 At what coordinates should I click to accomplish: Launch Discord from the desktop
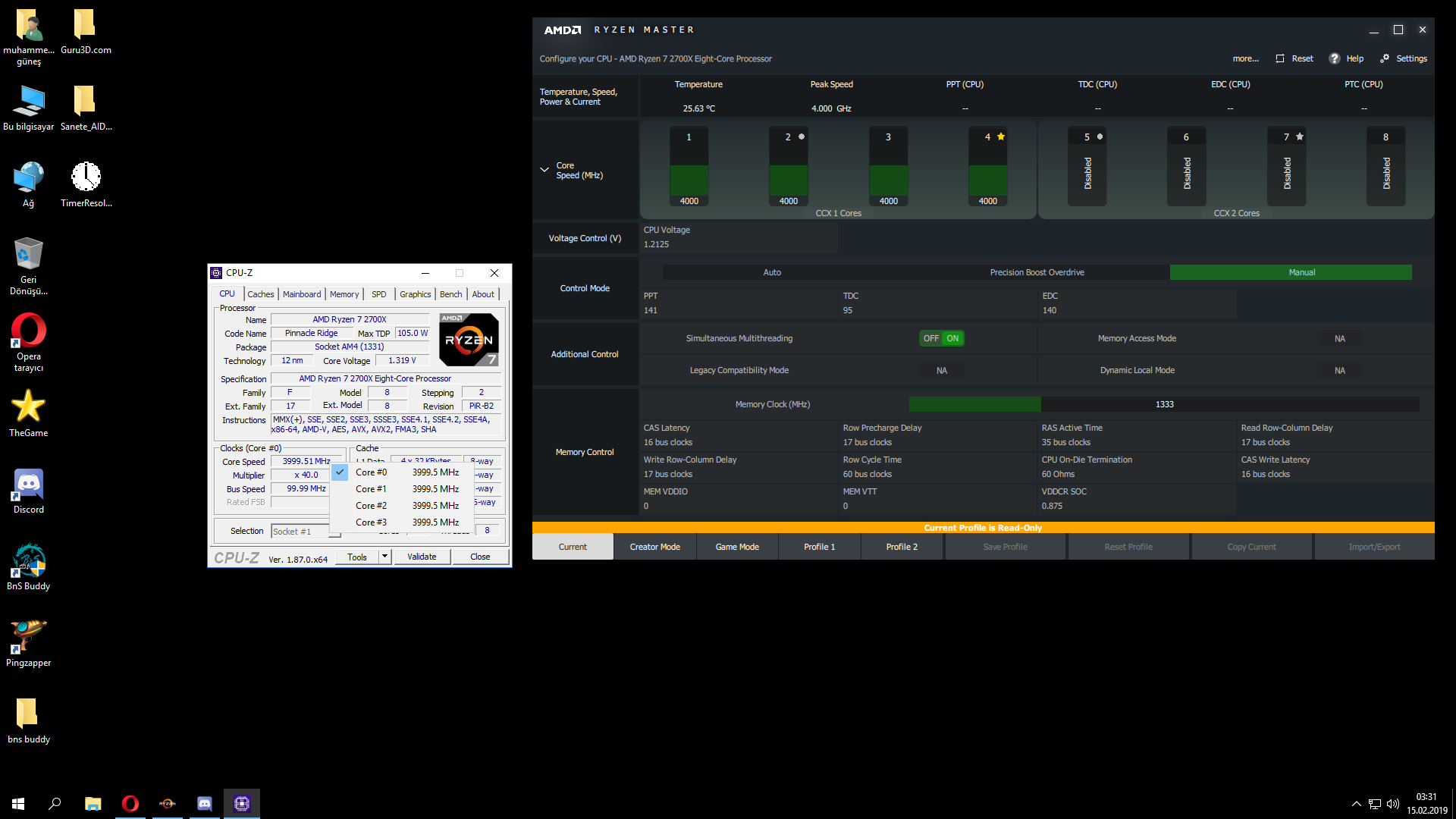(x=29, y=491)
